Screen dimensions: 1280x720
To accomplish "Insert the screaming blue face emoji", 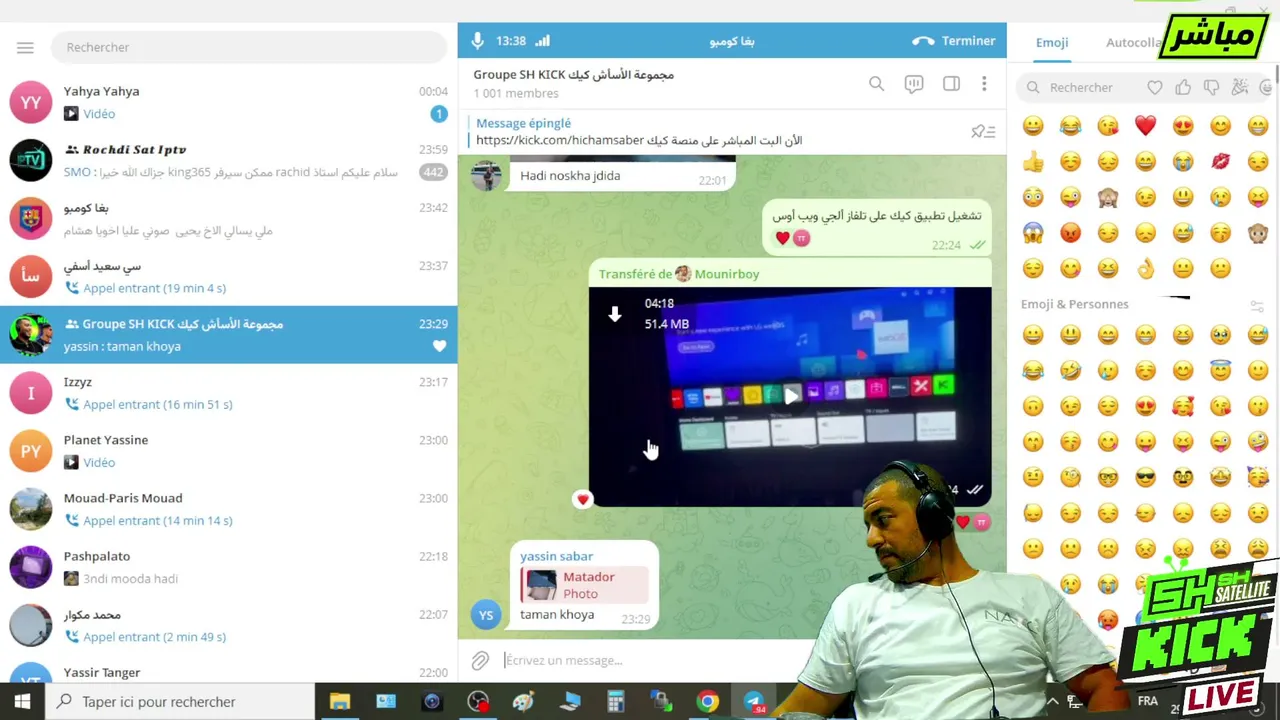I will point(1033,233).
